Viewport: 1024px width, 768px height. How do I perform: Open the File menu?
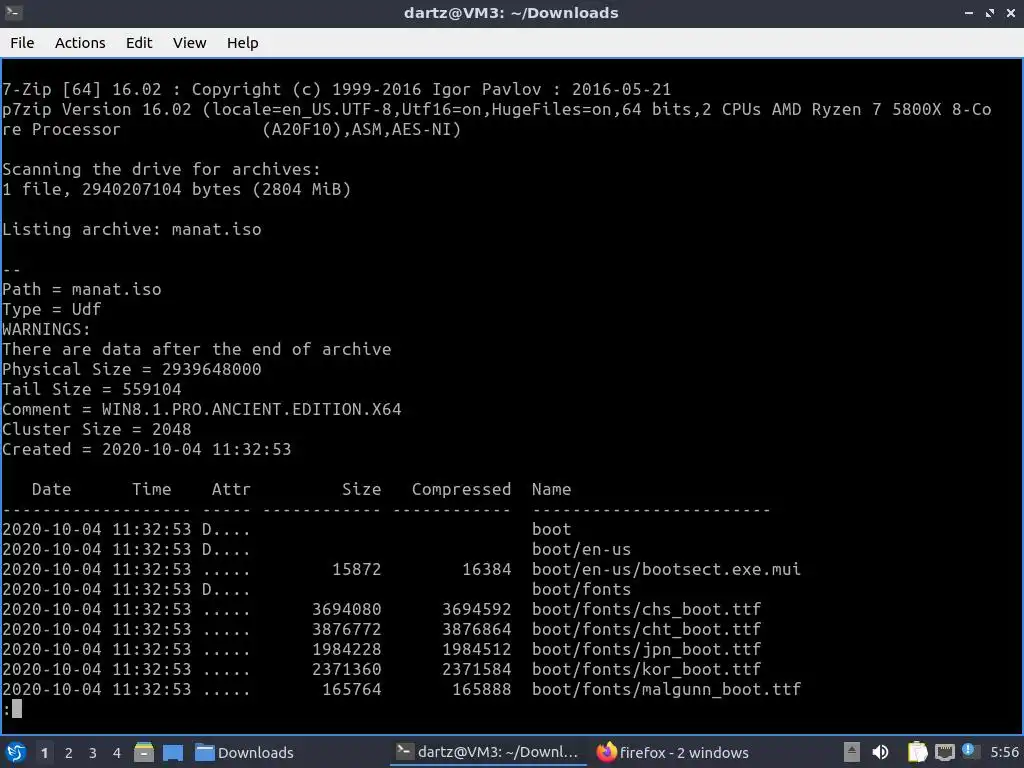pos(22,42)
